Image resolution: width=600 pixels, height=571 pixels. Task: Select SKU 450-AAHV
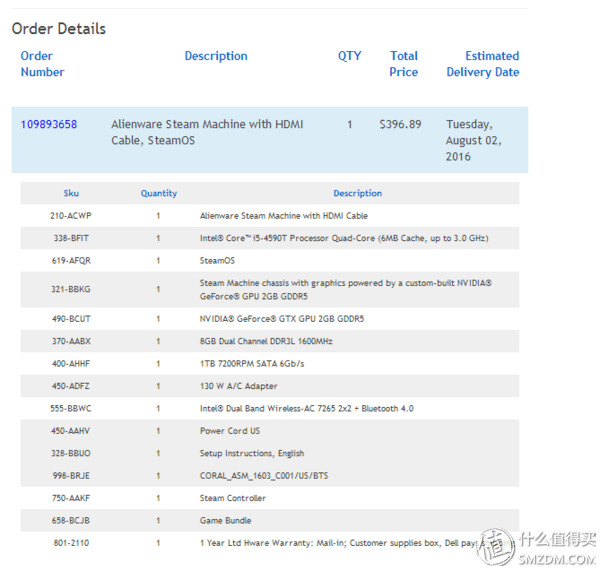[70, 431]
